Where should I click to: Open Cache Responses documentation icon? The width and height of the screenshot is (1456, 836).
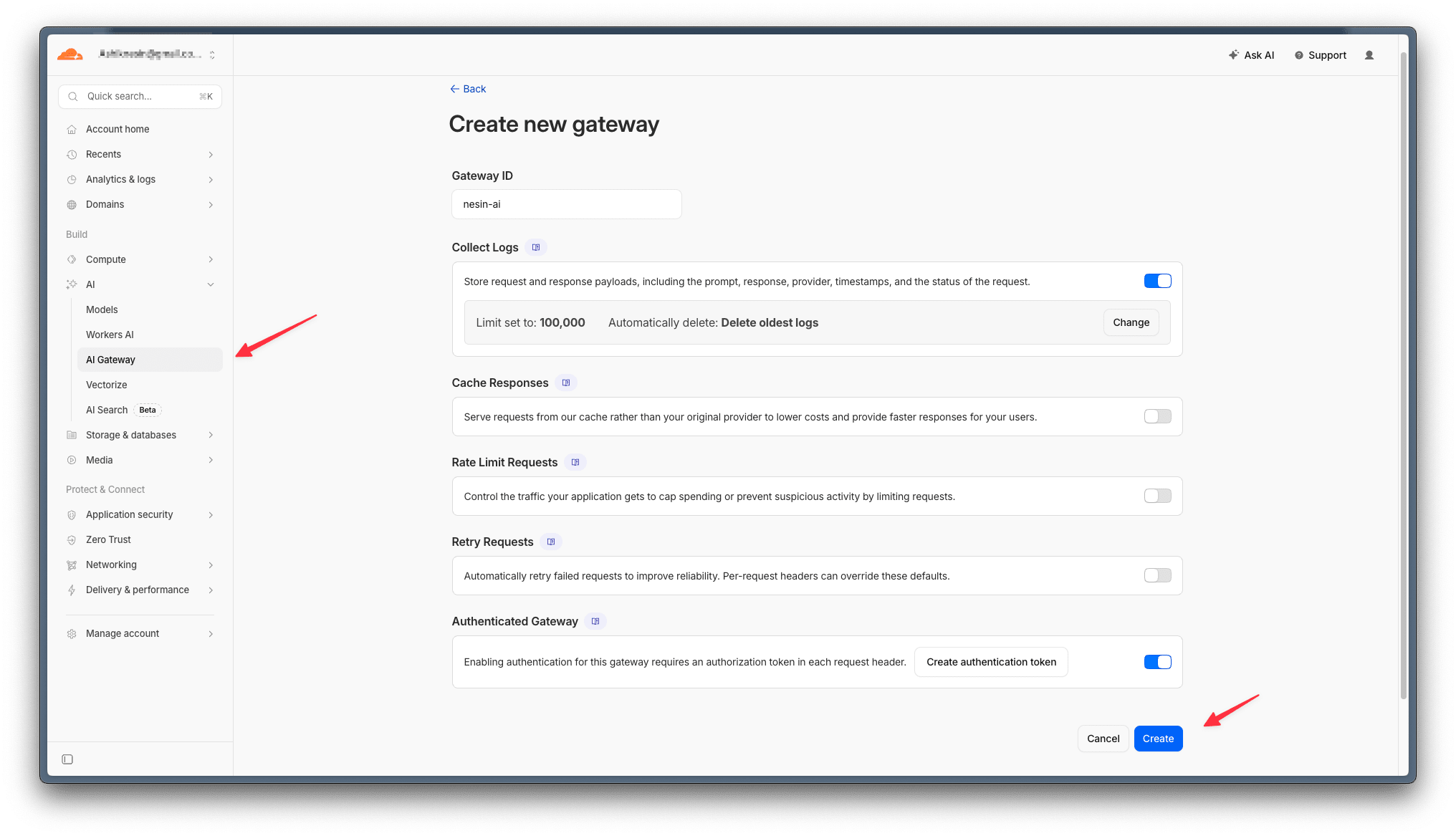[x=566, y=383]
